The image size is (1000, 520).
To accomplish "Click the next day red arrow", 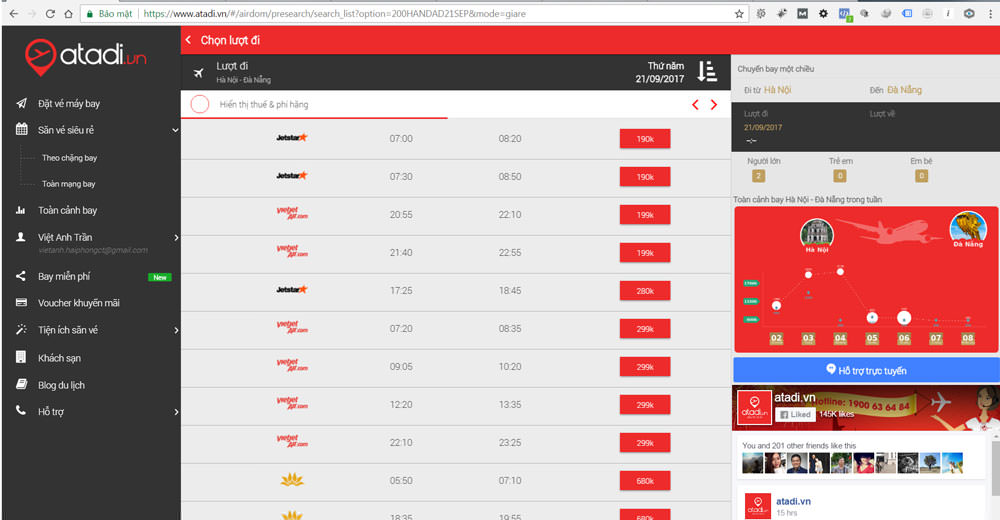I will (x=714, y=105).
